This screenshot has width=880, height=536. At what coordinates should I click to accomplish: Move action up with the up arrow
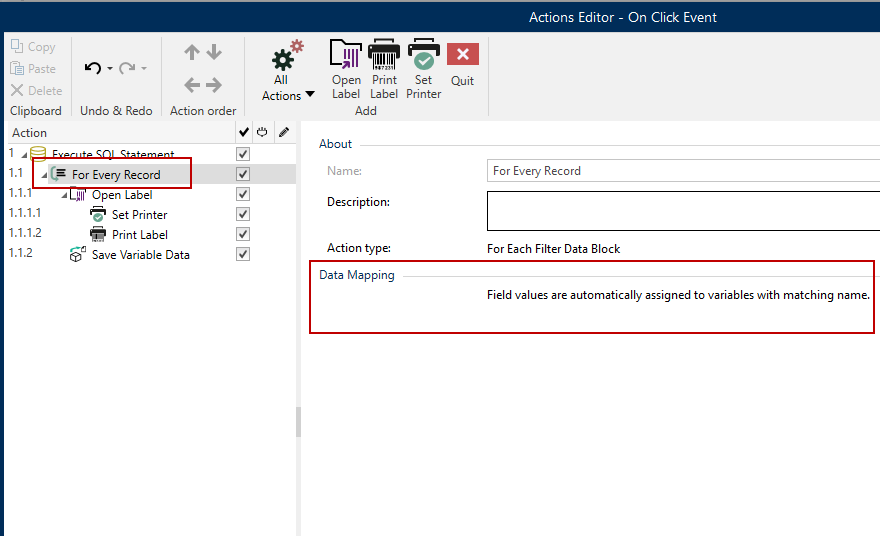[192, 53]
